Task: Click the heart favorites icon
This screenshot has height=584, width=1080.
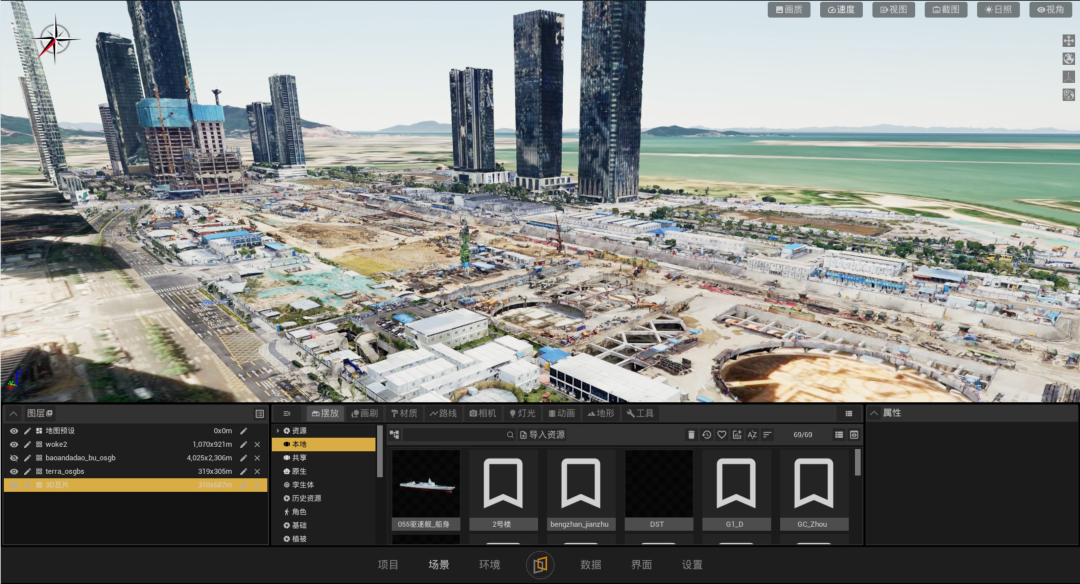Action: 721,435
